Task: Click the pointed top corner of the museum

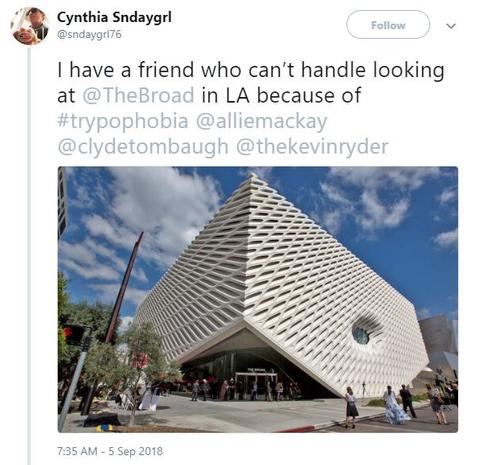Action: (253, 178)
